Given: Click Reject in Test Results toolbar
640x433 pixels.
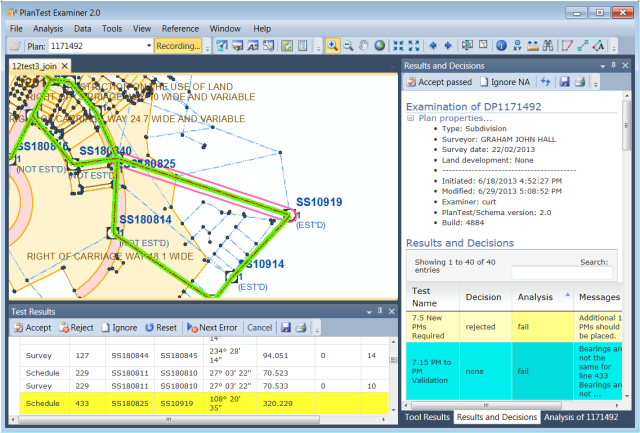Looking at the screenshot, I should (x=77, y=327).
